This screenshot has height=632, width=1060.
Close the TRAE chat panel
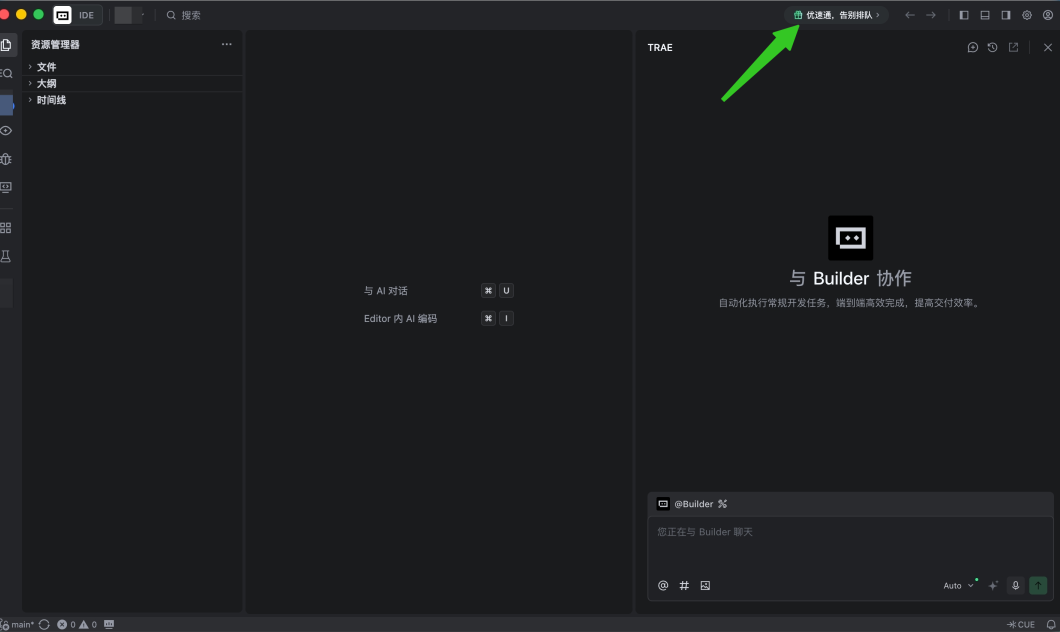coord(1048,47)
